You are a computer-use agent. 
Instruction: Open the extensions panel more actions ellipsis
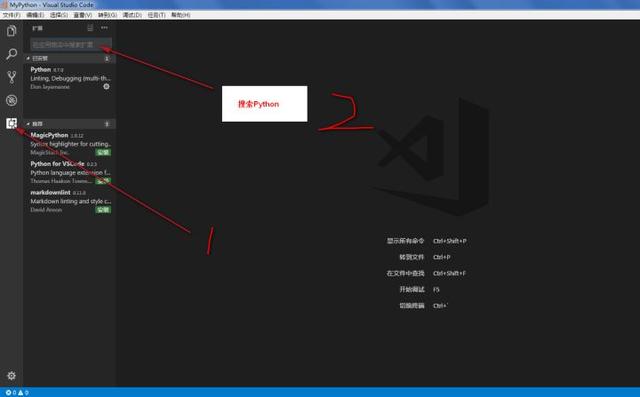(104, 28)
